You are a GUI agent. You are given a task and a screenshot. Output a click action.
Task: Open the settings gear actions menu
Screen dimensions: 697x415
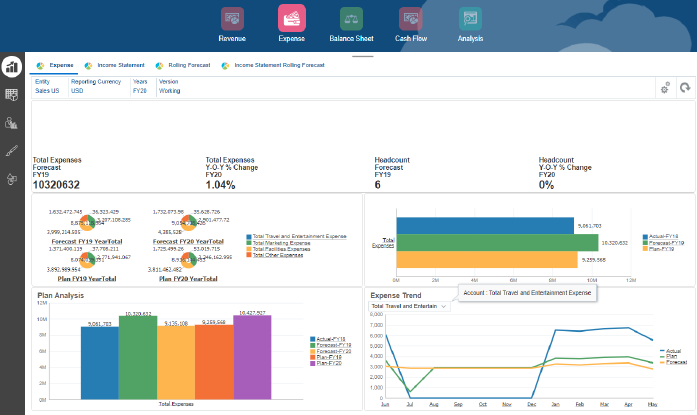pos(663,88)
